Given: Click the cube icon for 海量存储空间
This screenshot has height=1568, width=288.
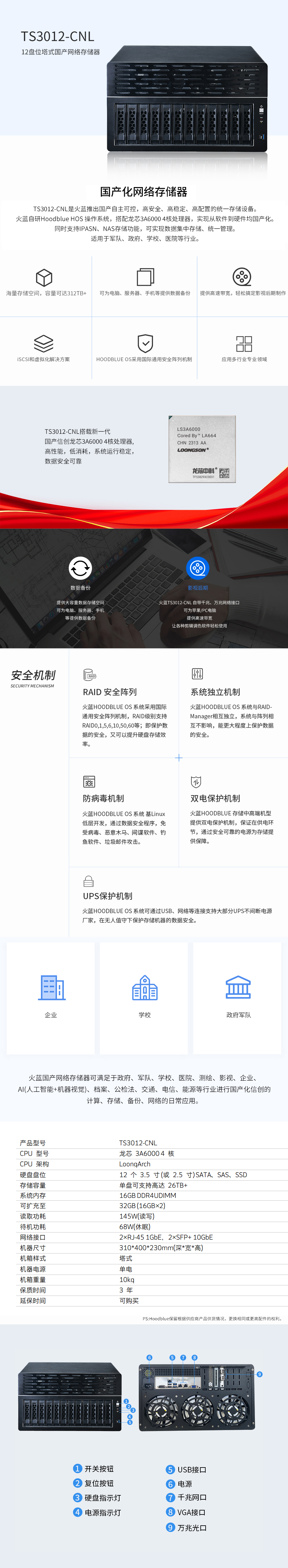Looking at the screenshot, I should click(44, 278).
